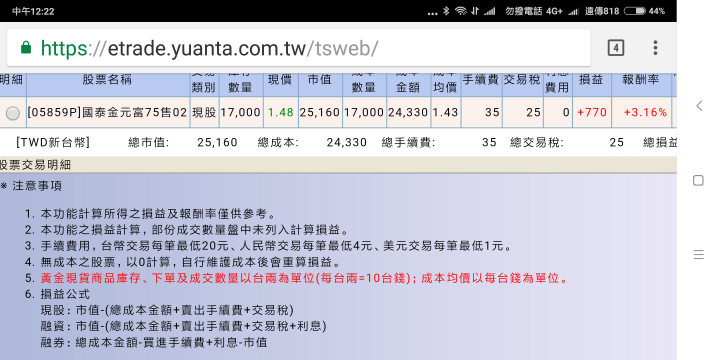Tap the Bluetooth icon in status bar
The width and height of the screenshot is (720, 360).
point(446,11)
